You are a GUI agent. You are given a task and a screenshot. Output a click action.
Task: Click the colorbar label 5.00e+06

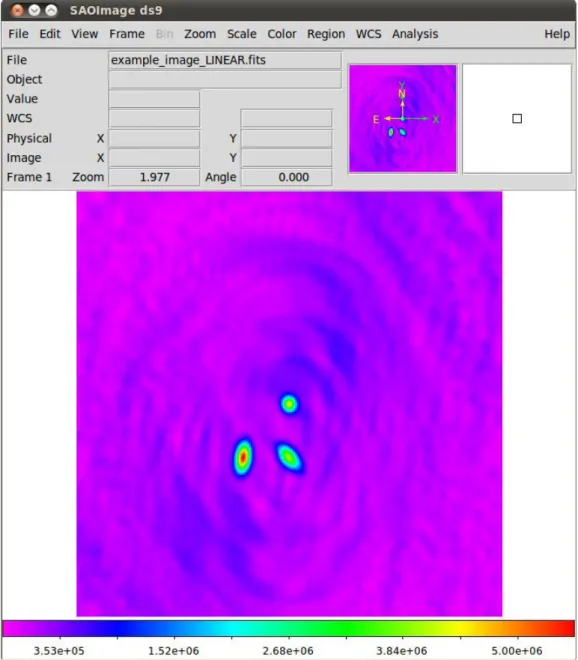[517, 651]
